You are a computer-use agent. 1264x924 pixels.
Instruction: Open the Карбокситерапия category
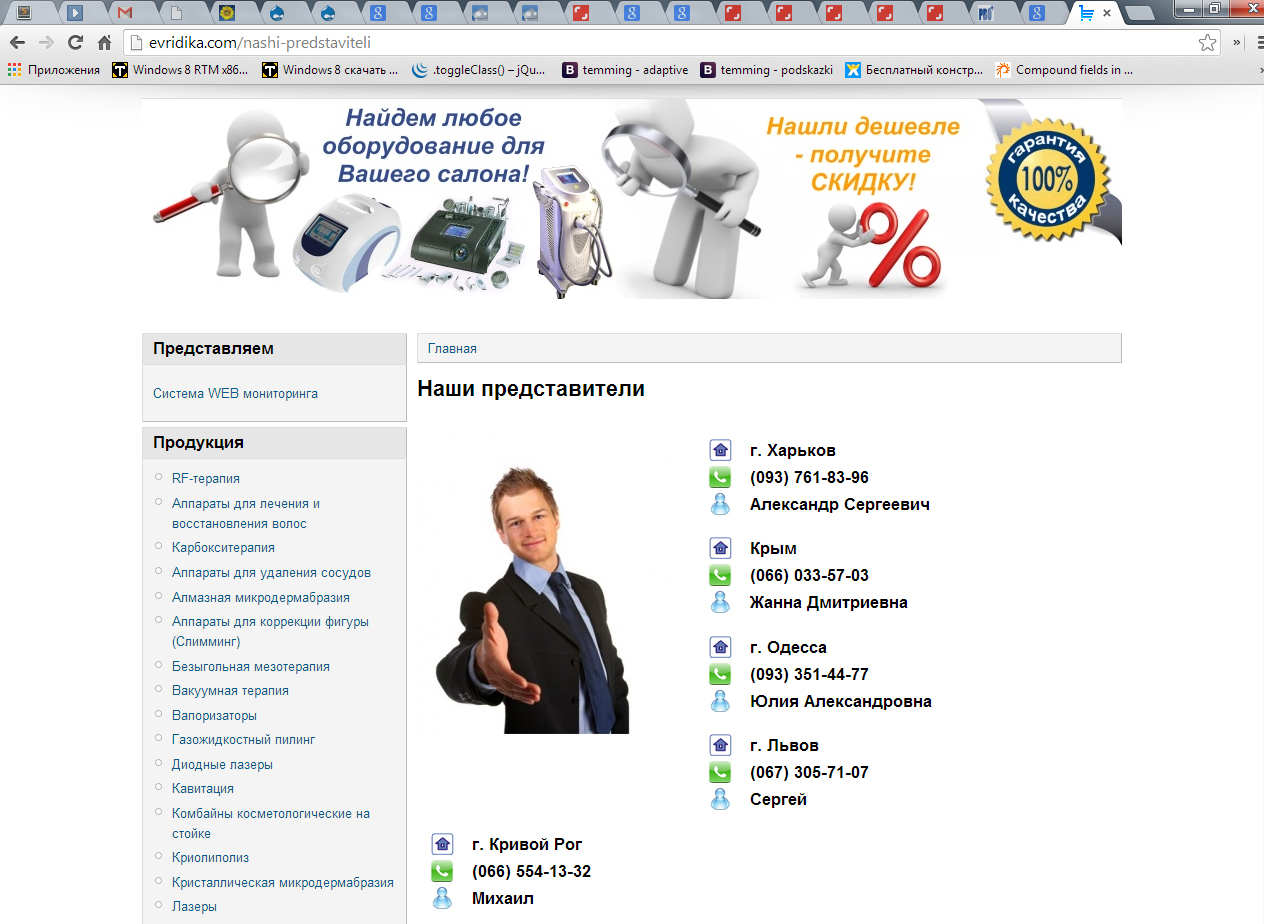click(x=223, y=548)
